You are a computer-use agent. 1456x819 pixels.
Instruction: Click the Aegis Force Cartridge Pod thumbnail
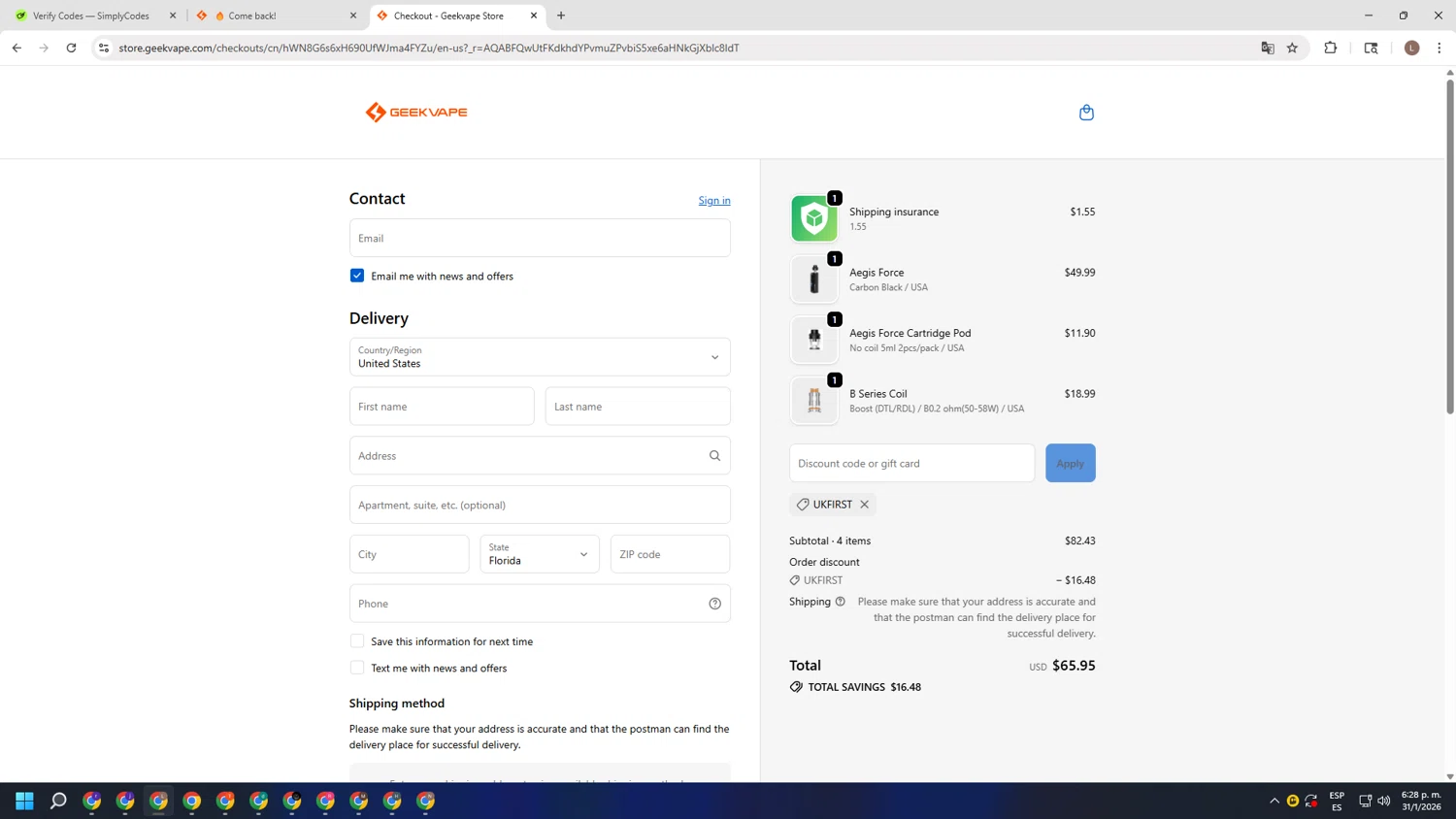click(x=813, y=340)
